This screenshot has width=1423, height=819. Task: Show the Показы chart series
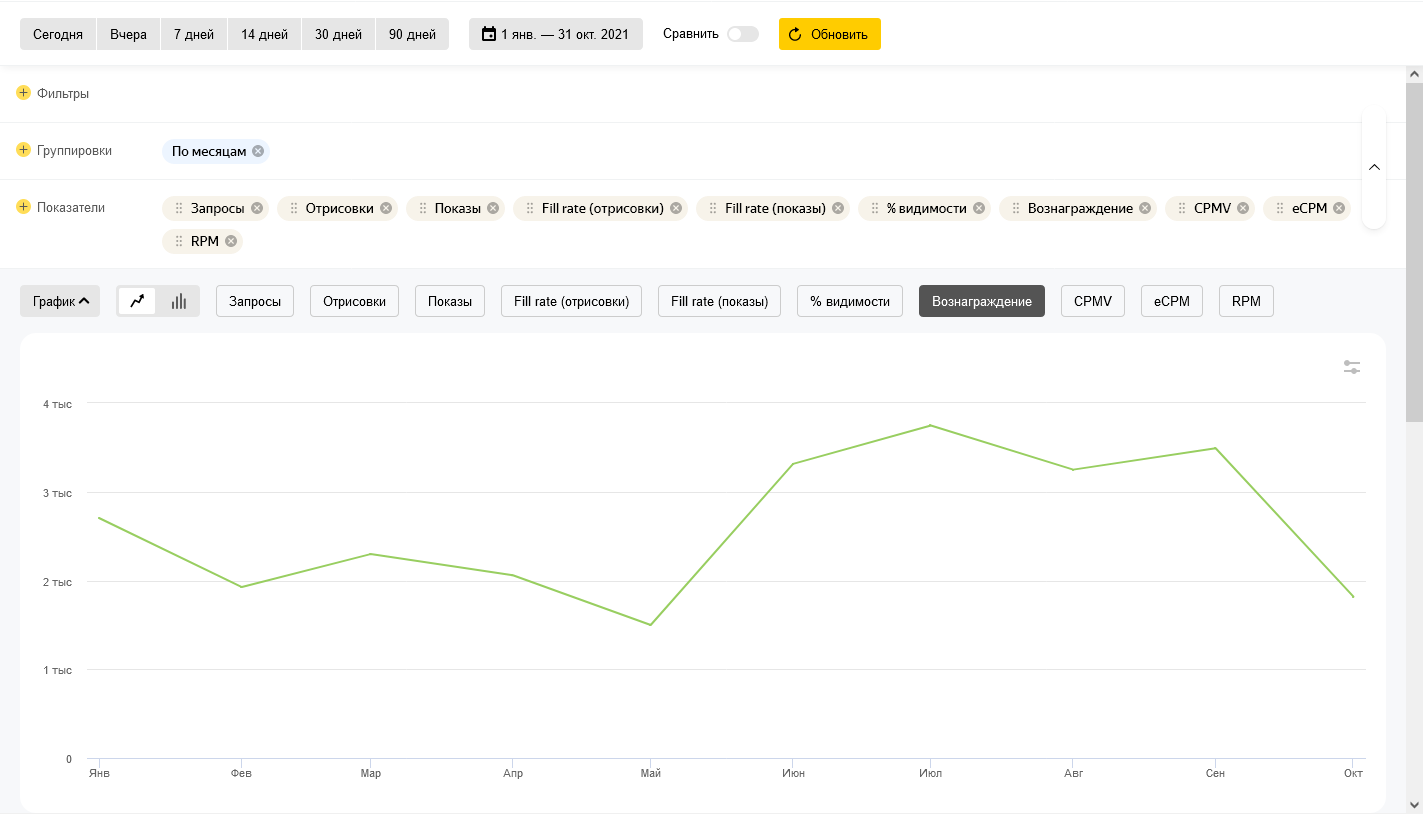(450, 301)
